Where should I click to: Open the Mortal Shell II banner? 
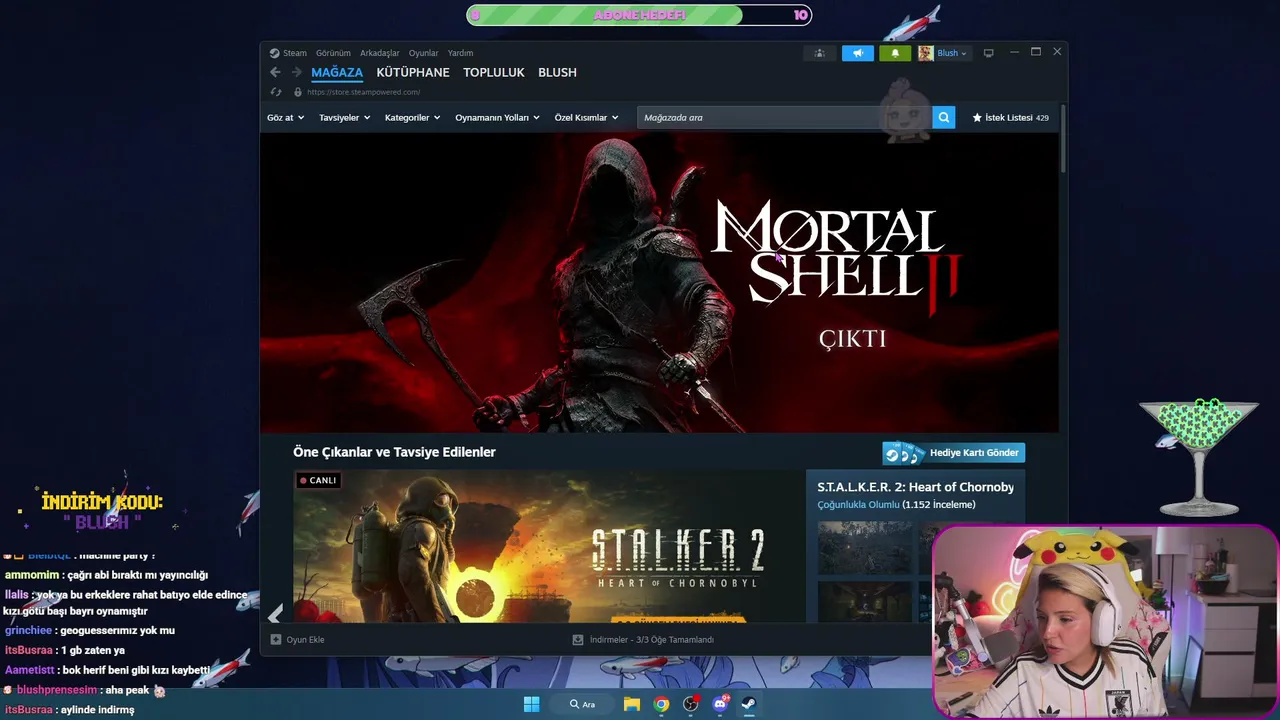[659, 283]
